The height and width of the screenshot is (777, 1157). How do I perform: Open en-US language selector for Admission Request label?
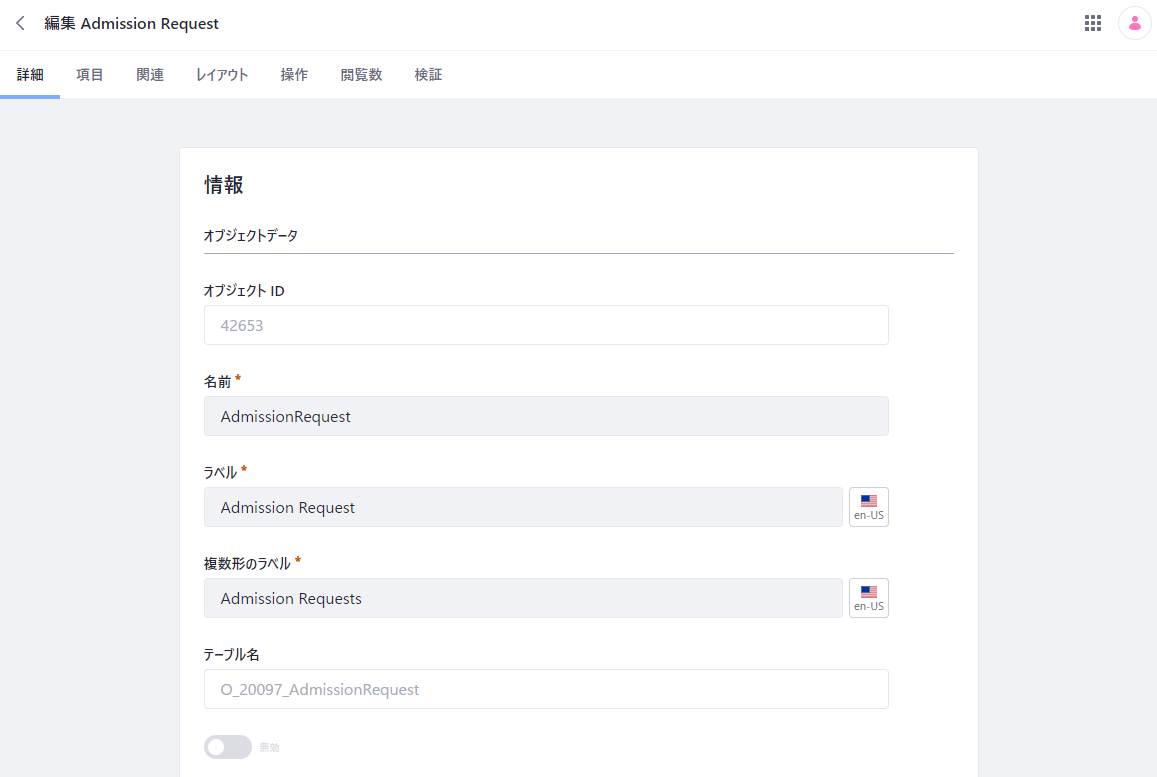point(868,507)
